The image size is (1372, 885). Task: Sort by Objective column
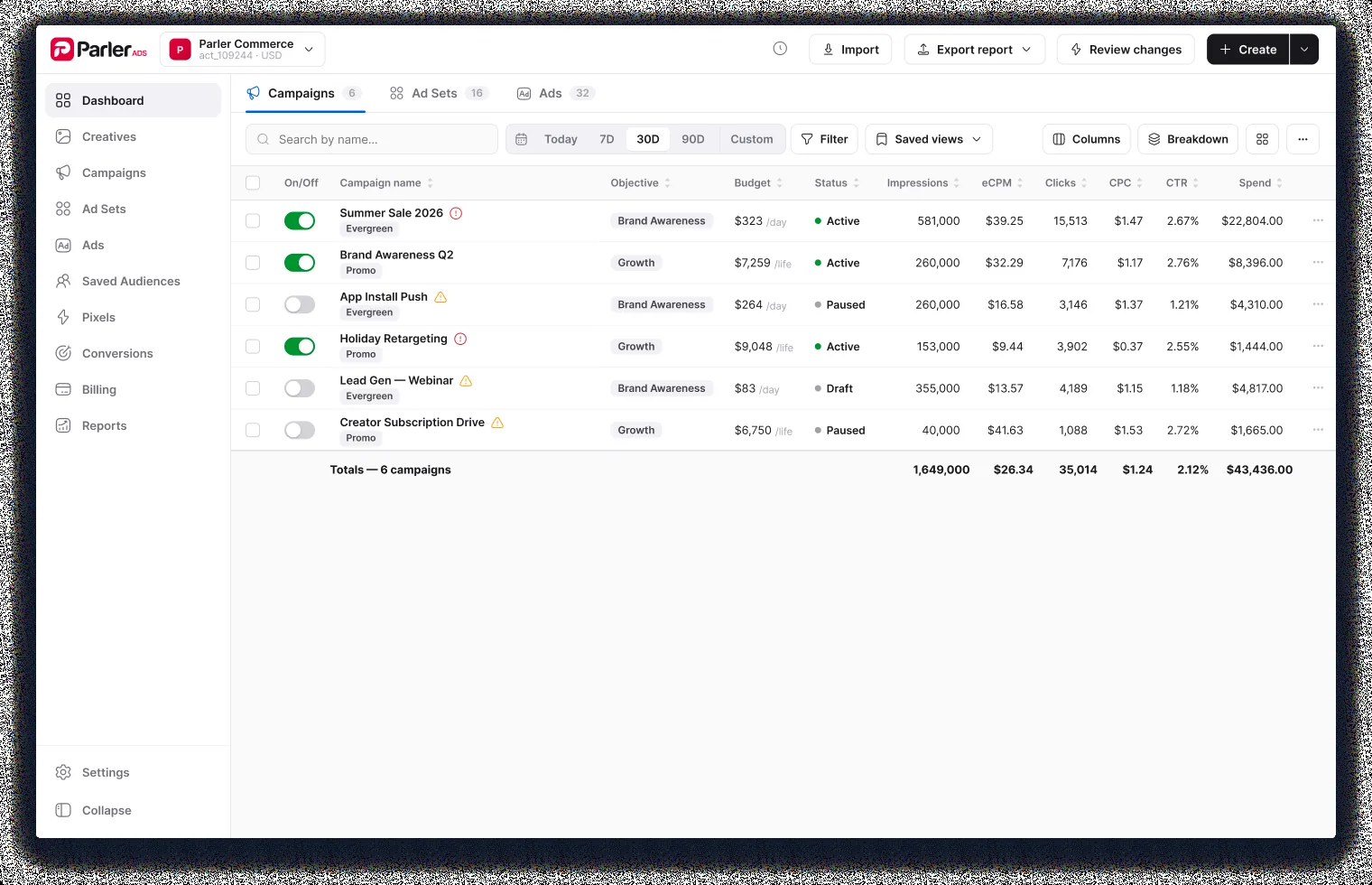pyautogui.click(x=641, y=182)
